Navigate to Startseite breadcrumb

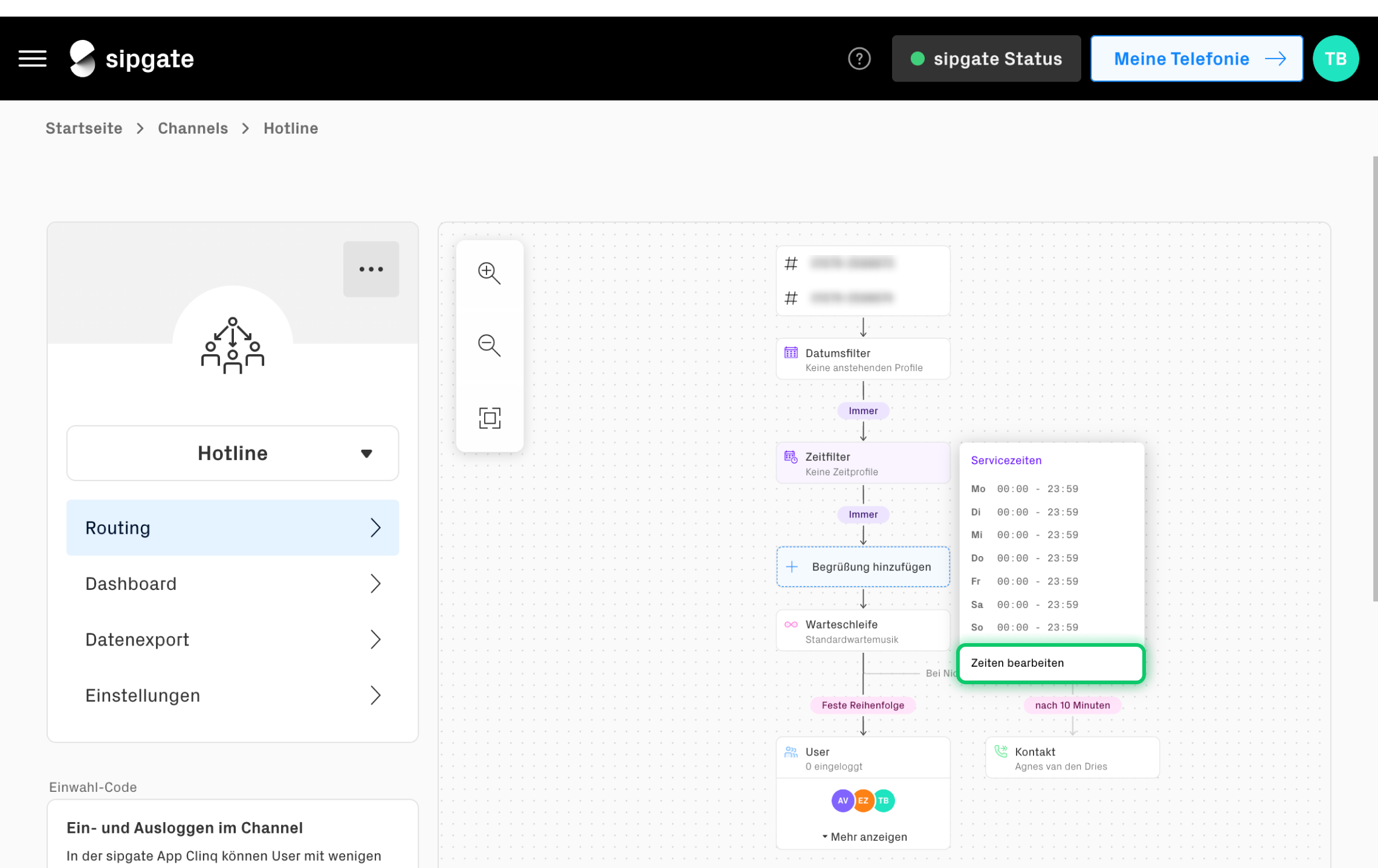coord(84,128)
